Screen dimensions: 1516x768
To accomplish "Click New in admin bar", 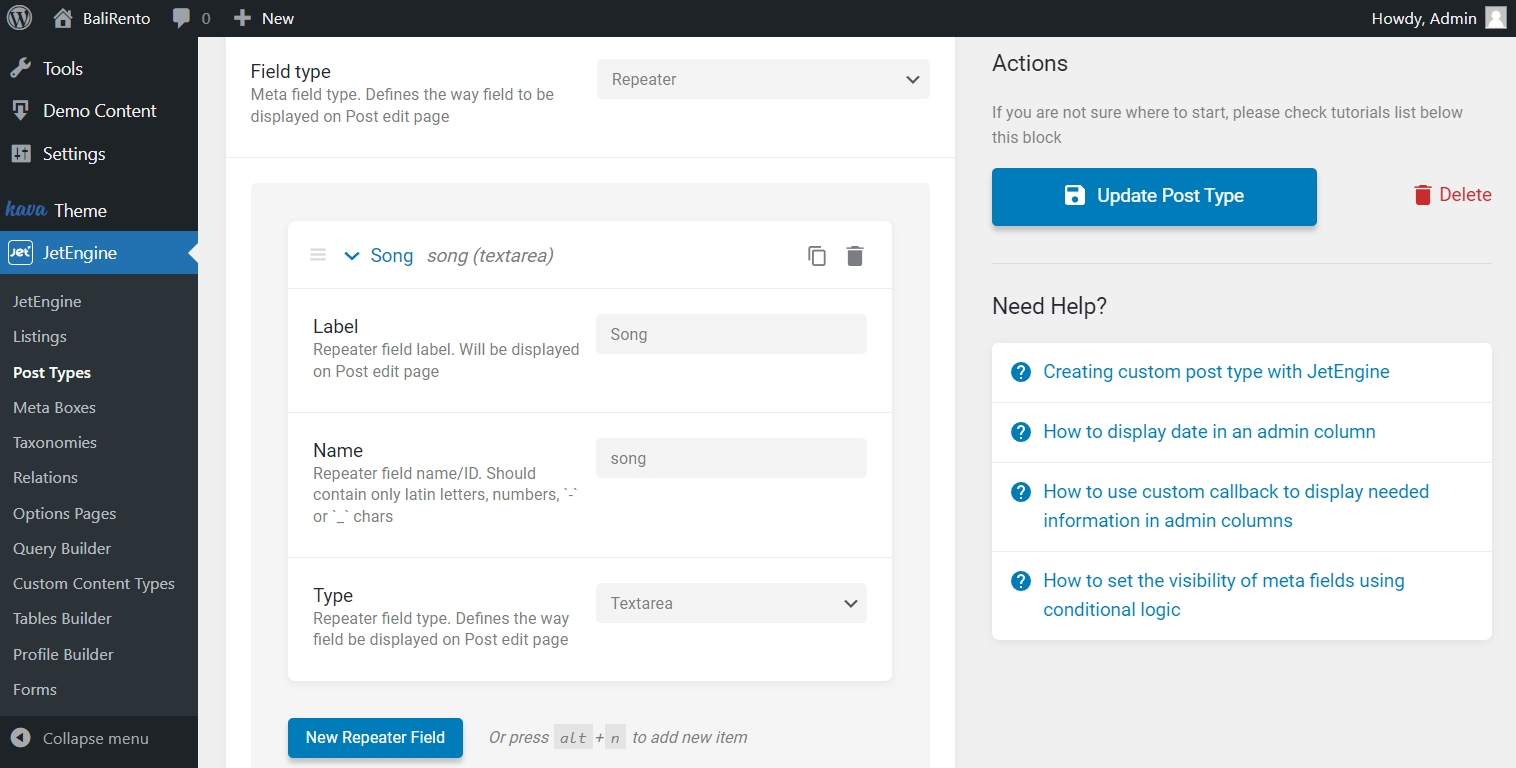I will pyautogui.click(x=278, y=18).
